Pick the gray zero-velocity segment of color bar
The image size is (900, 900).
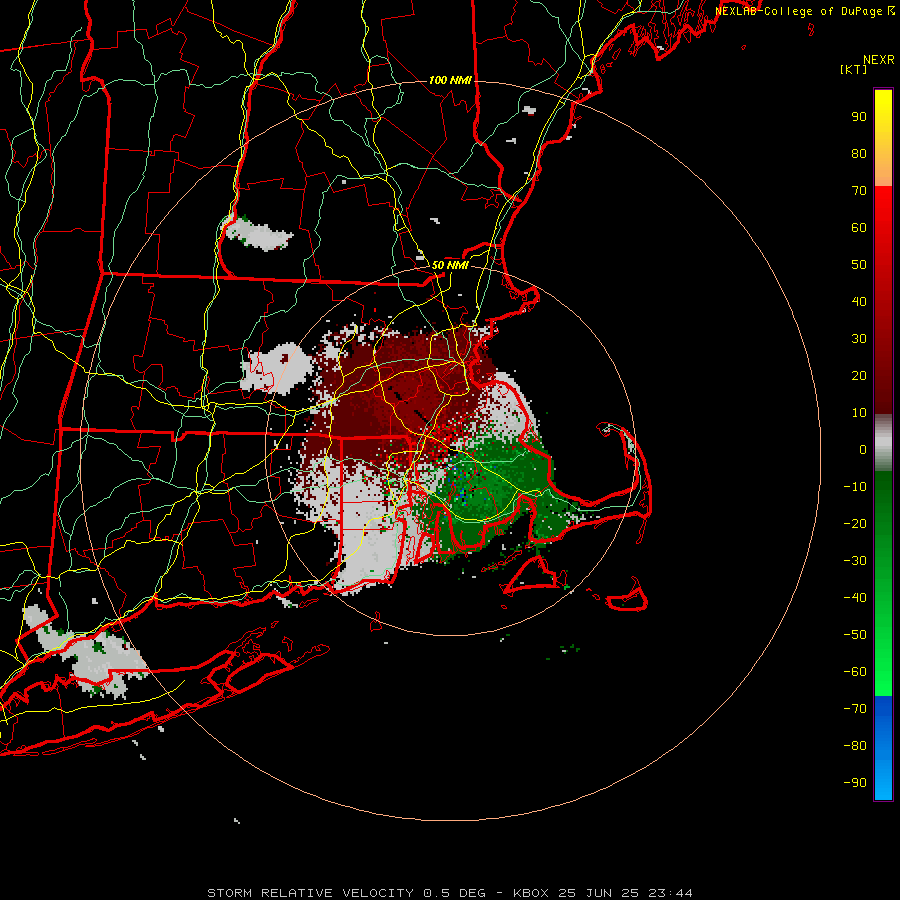pos(883,443)
